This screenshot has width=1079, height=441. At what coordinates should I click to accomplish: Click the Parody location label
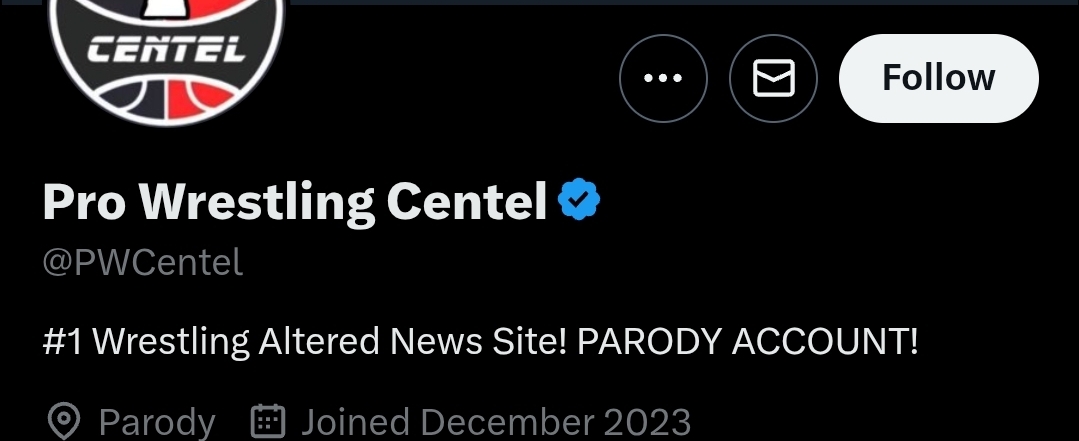tap(156, 422)
